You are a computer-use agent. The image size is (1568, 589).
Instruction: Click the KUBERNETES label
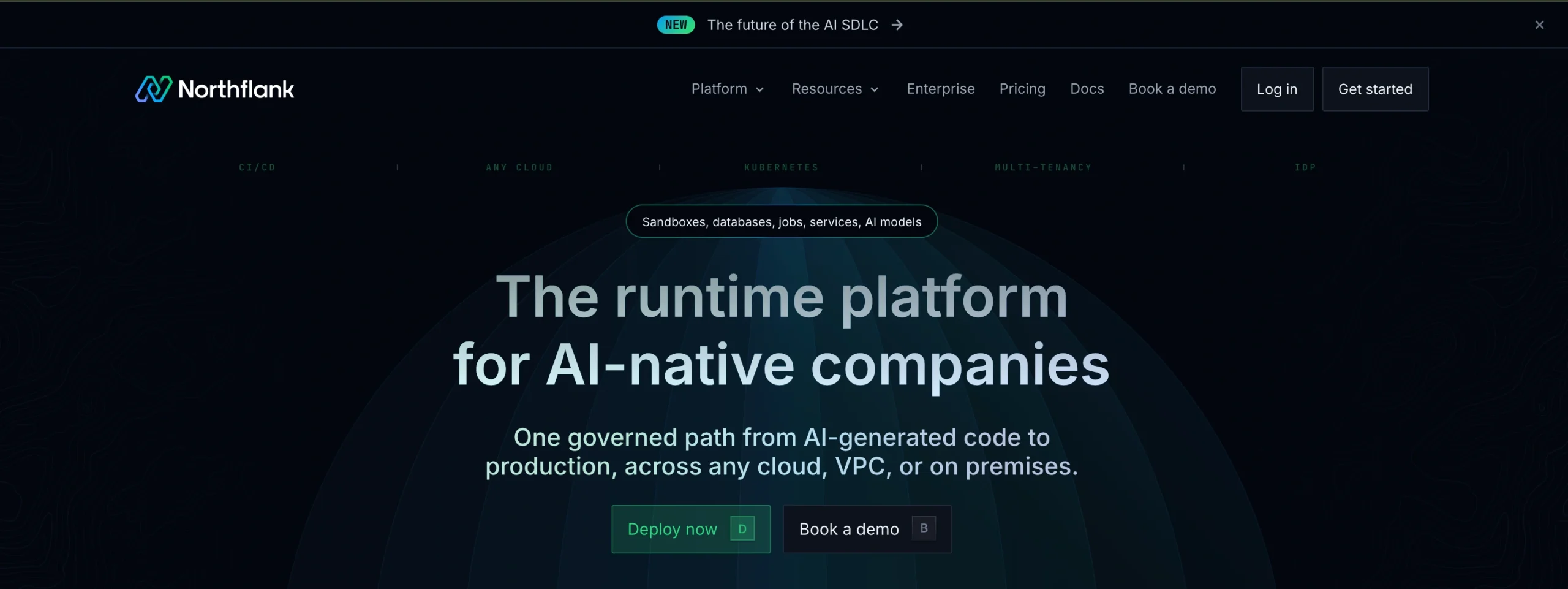782,167
